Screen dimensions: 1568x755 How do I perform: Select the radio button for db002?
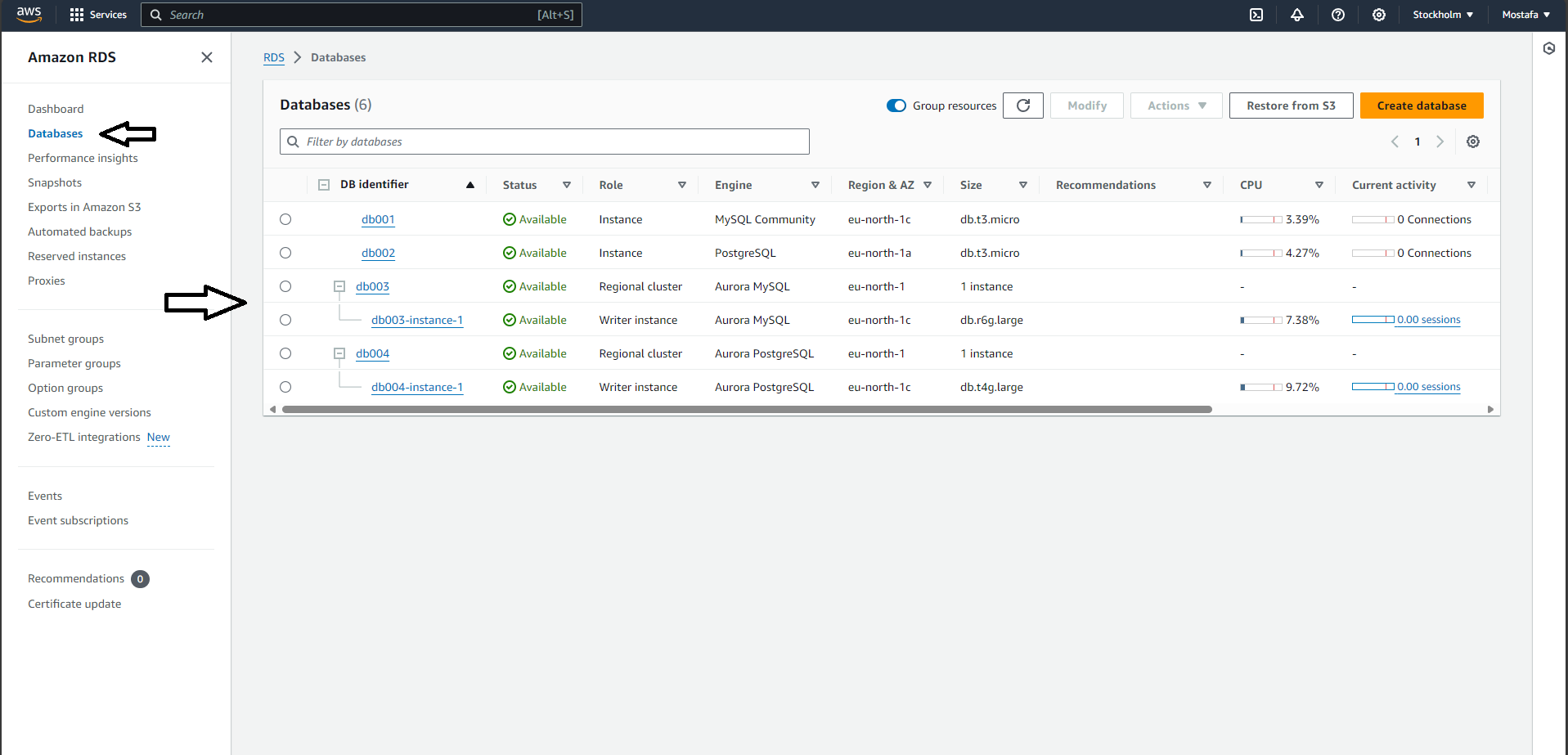tap(285, 252)
